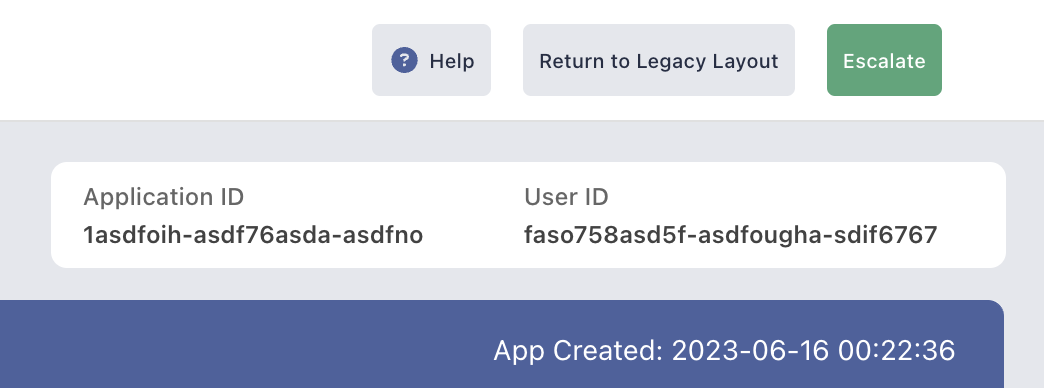Image resolution: width=1044 pixels, height=388 pixels.
Task: Select the creation time 00:22:36
Action: (897, 351)
